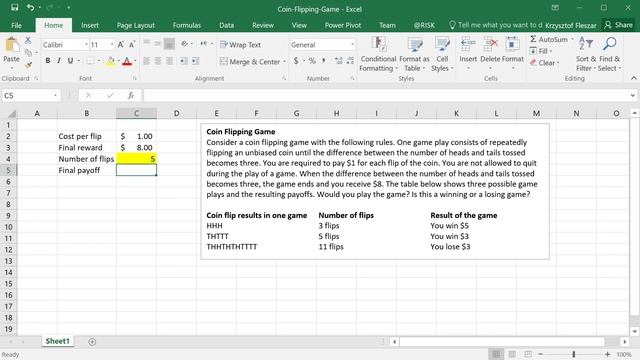Select the Sheet1 tab
Viewport: 640px width, 360px height.
click(58, 341)
